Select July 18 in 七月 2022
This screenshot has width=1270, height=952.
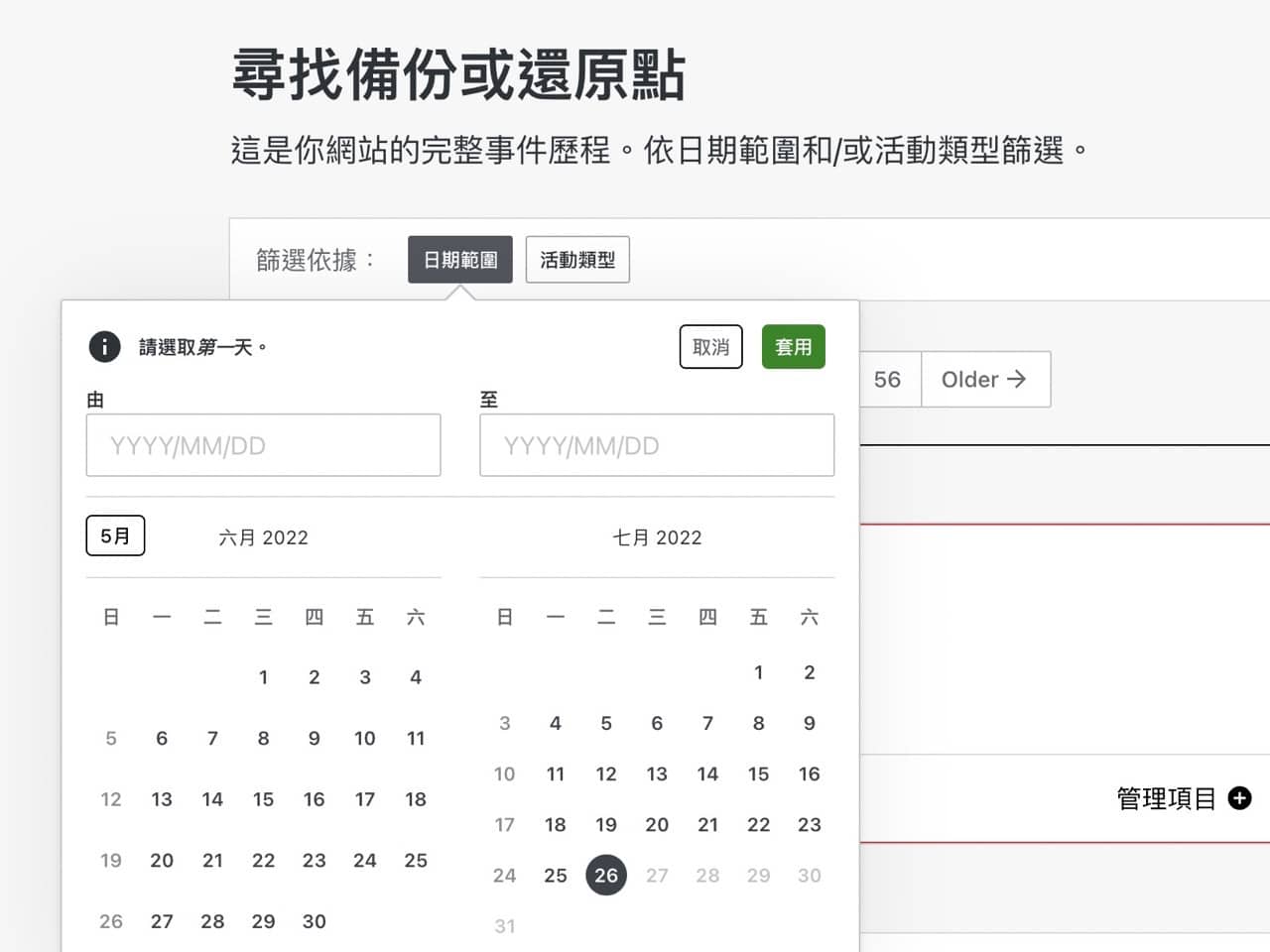pyautogui.click(x=556, y=824)
